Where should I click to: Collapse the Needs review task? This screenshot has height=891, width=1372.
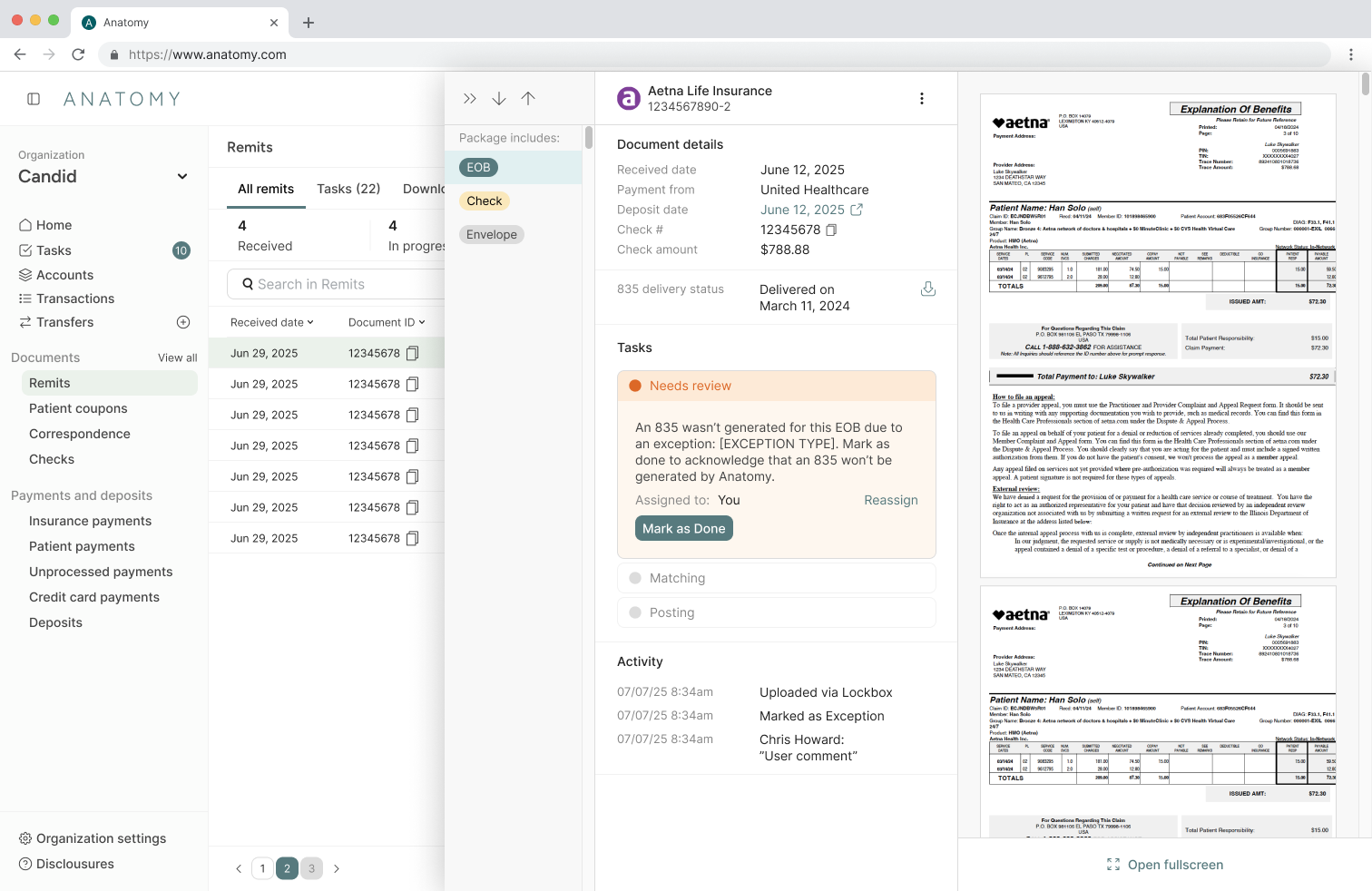[x=777, y=386]
